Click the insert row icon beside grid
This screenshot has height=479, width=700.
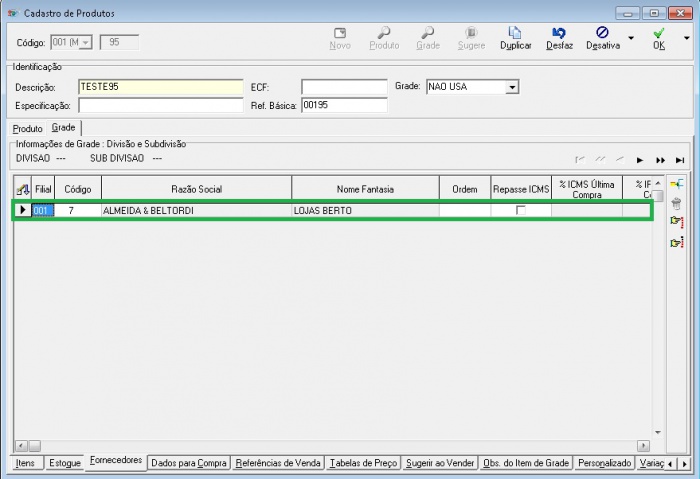coord(676,184)
